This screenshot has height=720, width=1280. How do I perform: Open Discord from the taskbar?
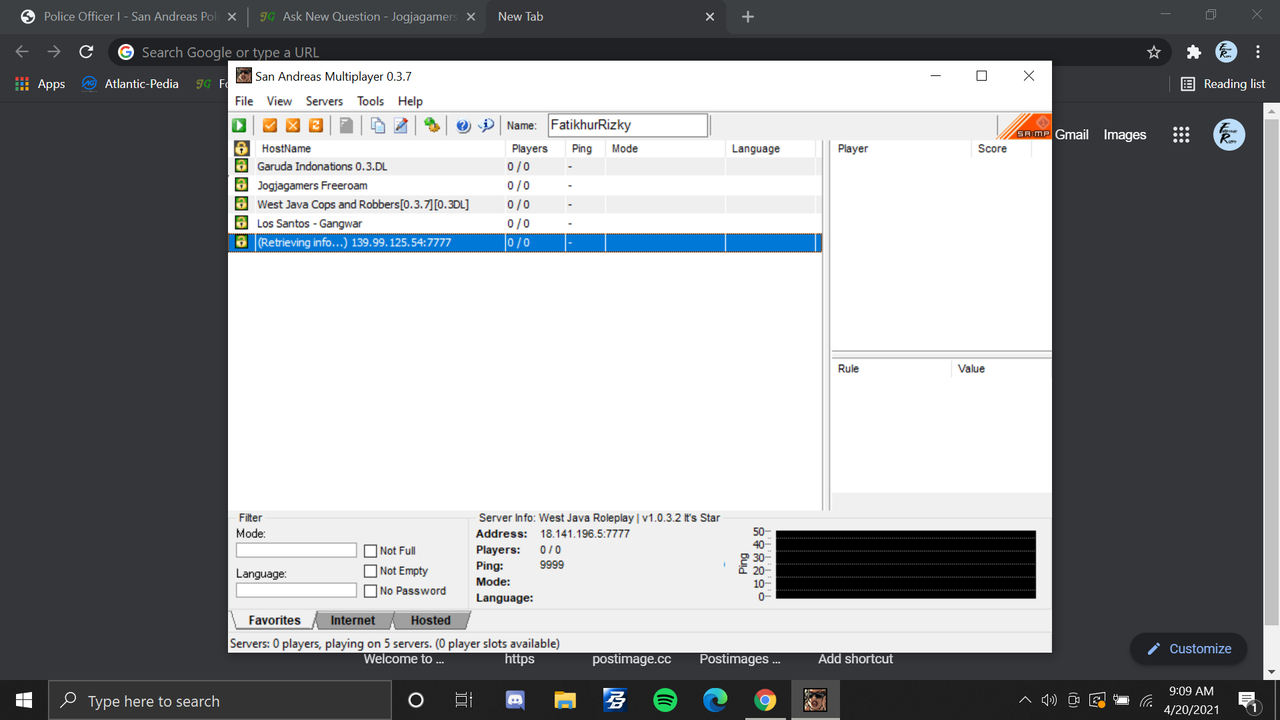click(515, 700)
